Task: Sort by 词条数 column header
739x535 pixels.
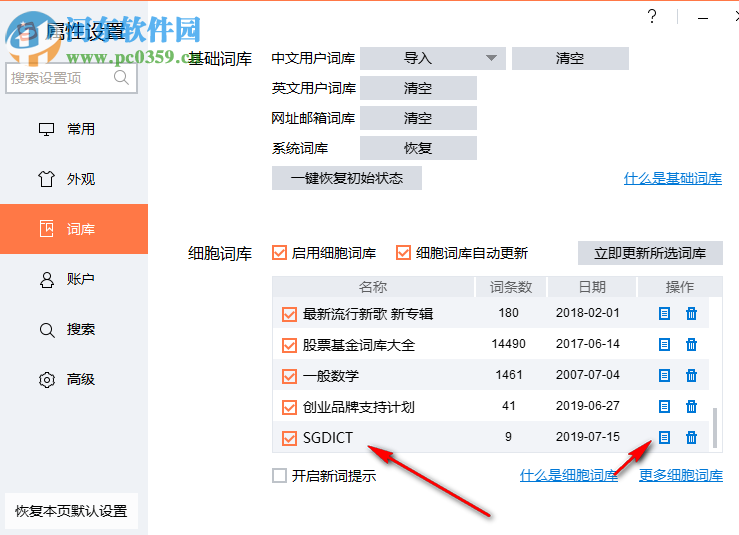Action: (x=511, y=287)
